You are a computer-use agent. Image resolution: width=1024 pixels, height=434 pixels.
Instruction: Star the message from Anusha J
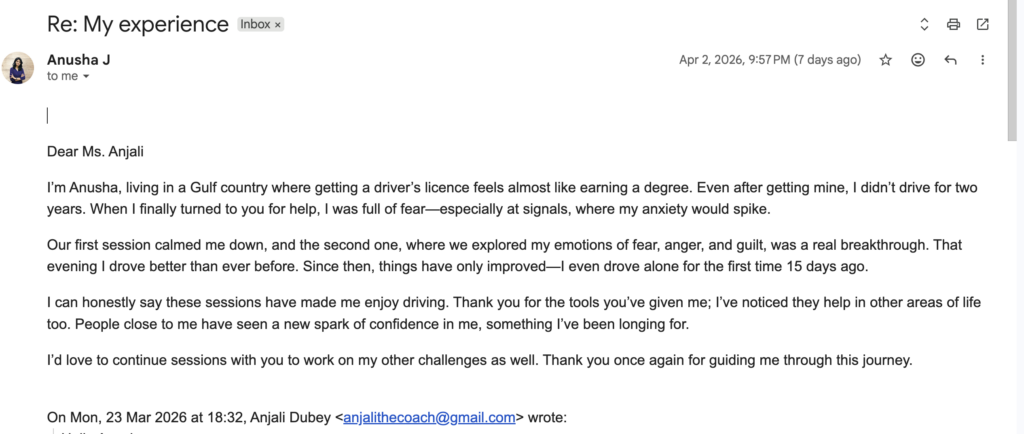coord(885,60)
